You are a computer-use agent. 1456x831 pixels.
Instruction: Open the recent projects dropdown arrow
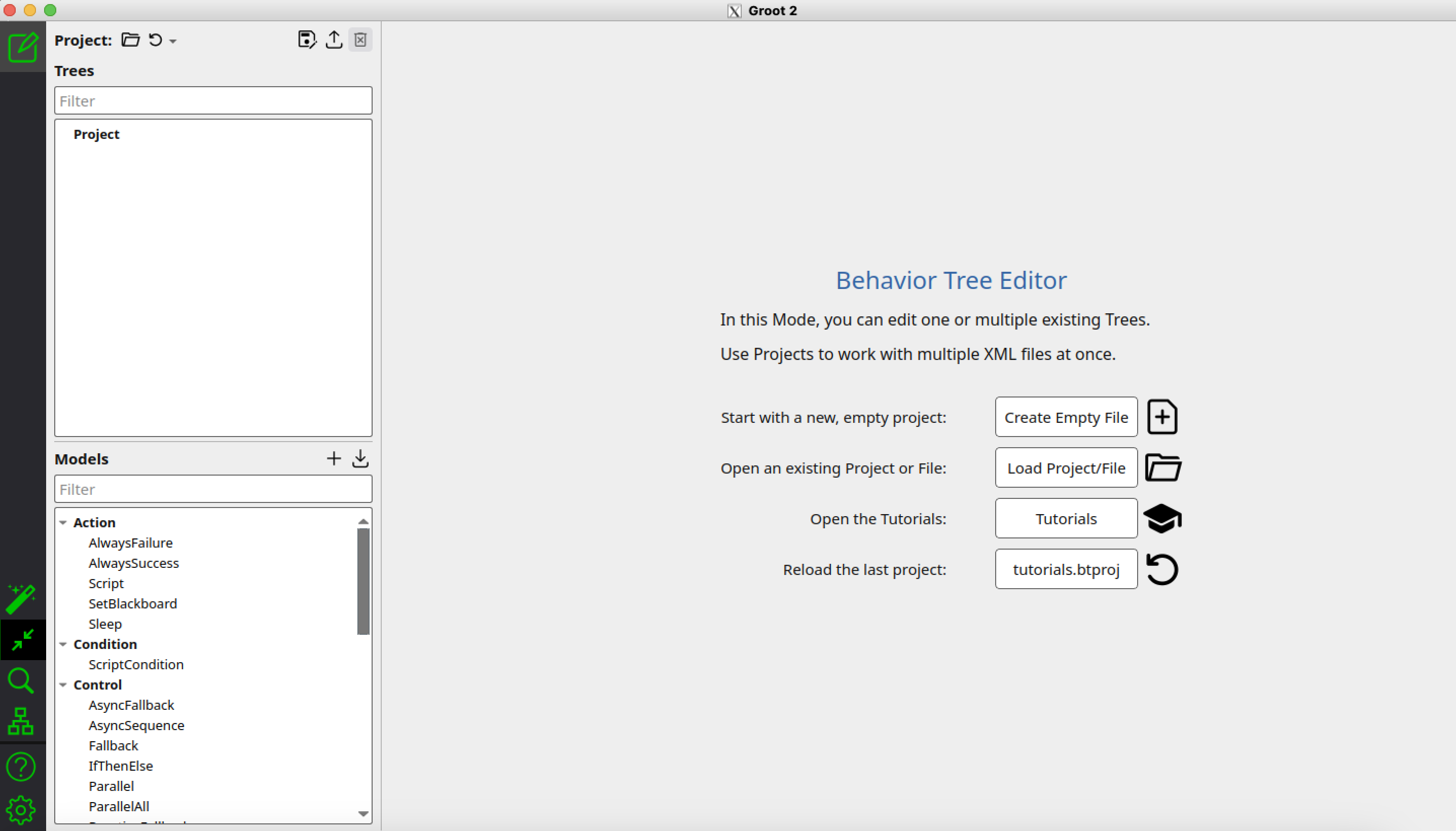[x=173, y=41]
